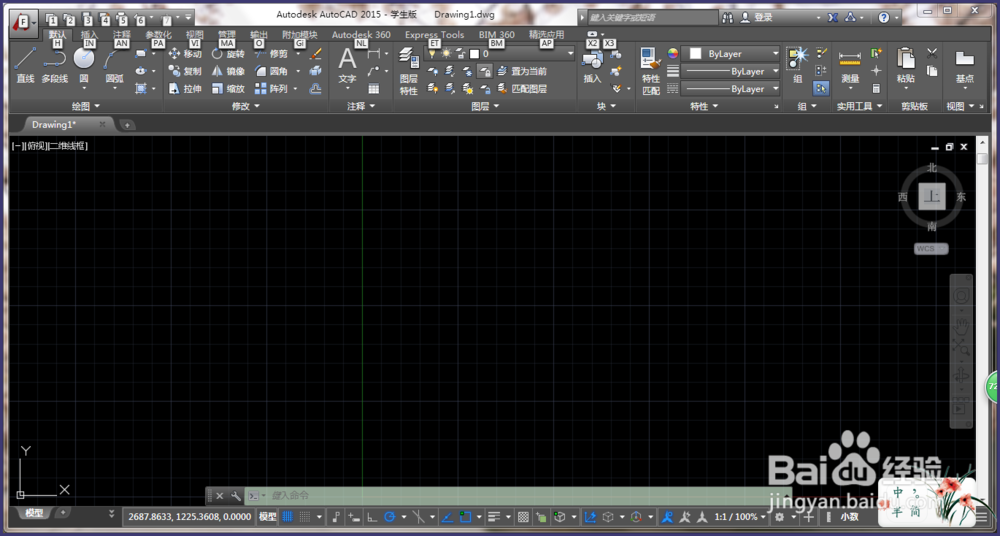1000x536 pixels.
Task: Insert a table with the table icon
Action: (x=374, y=89)
